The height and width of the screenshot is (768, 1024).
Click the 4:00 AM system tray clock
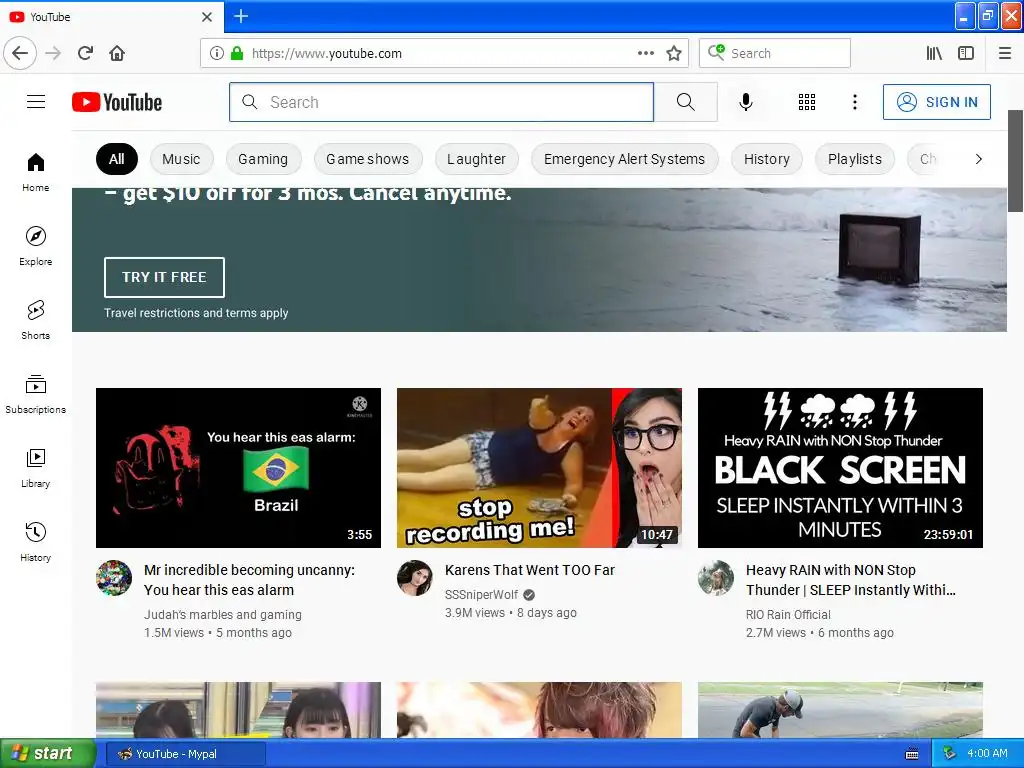(987, 753)
